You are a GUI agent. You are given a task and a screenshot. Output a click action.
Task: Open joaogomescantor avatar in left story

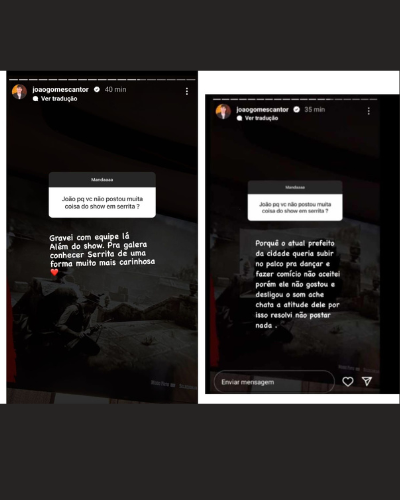[x=19, y=92]
